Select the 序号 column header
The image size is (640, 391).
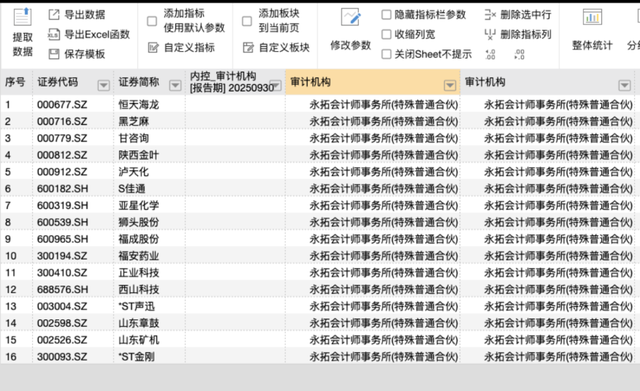15,82
